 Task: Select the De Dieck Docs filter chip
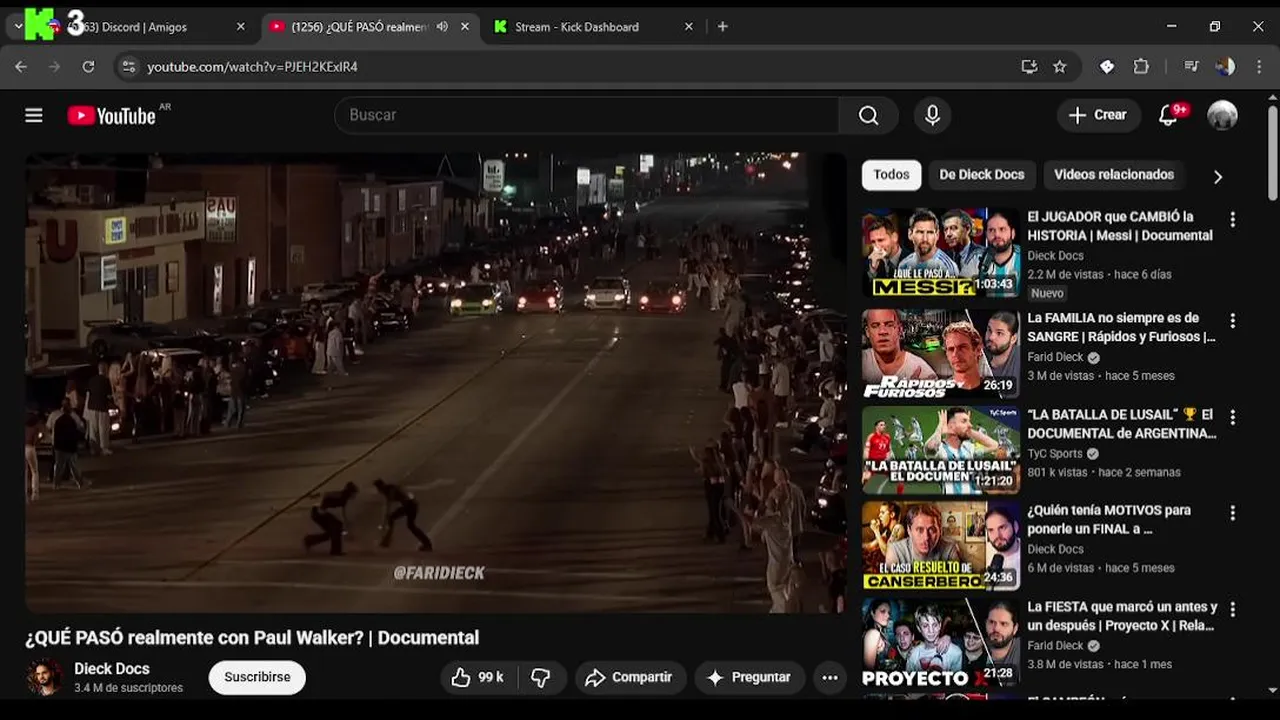[x=982, y=174]
